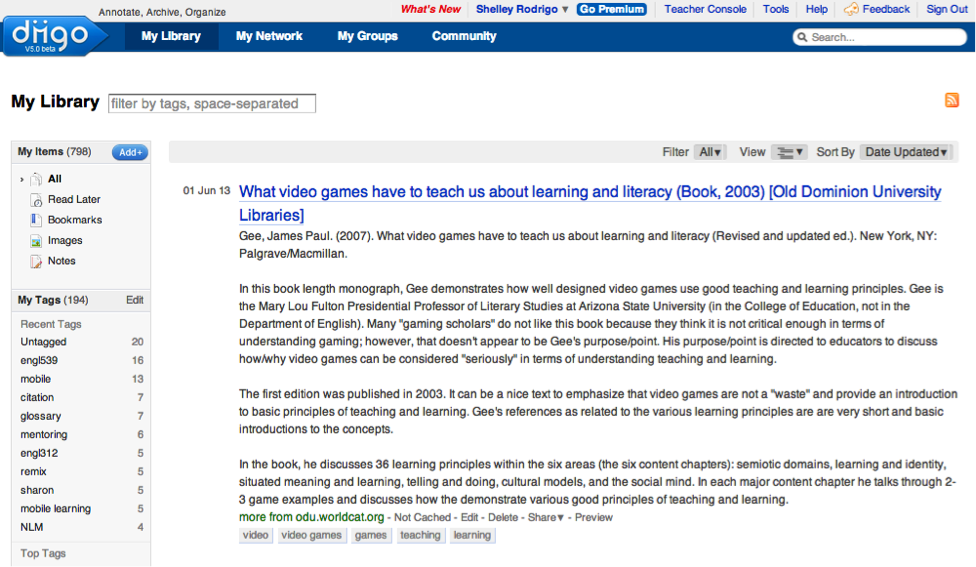The width and height of the screenshot is (976, 567).
Task: Click the Add+ button in My Items
Action: [130, 152]
